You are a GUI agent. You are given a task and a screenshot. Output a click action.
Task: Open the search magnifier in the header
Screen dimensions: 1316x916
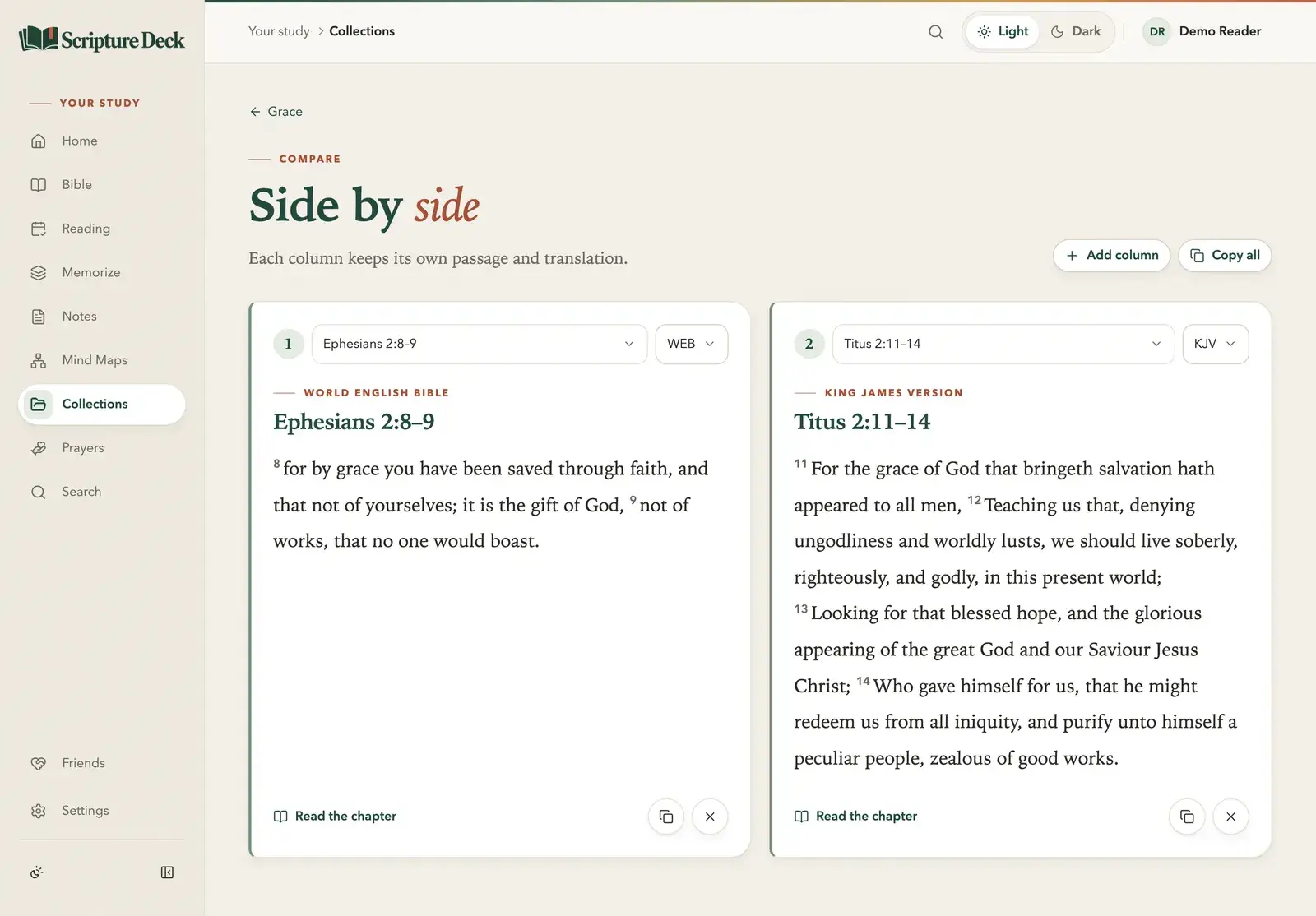935,31
